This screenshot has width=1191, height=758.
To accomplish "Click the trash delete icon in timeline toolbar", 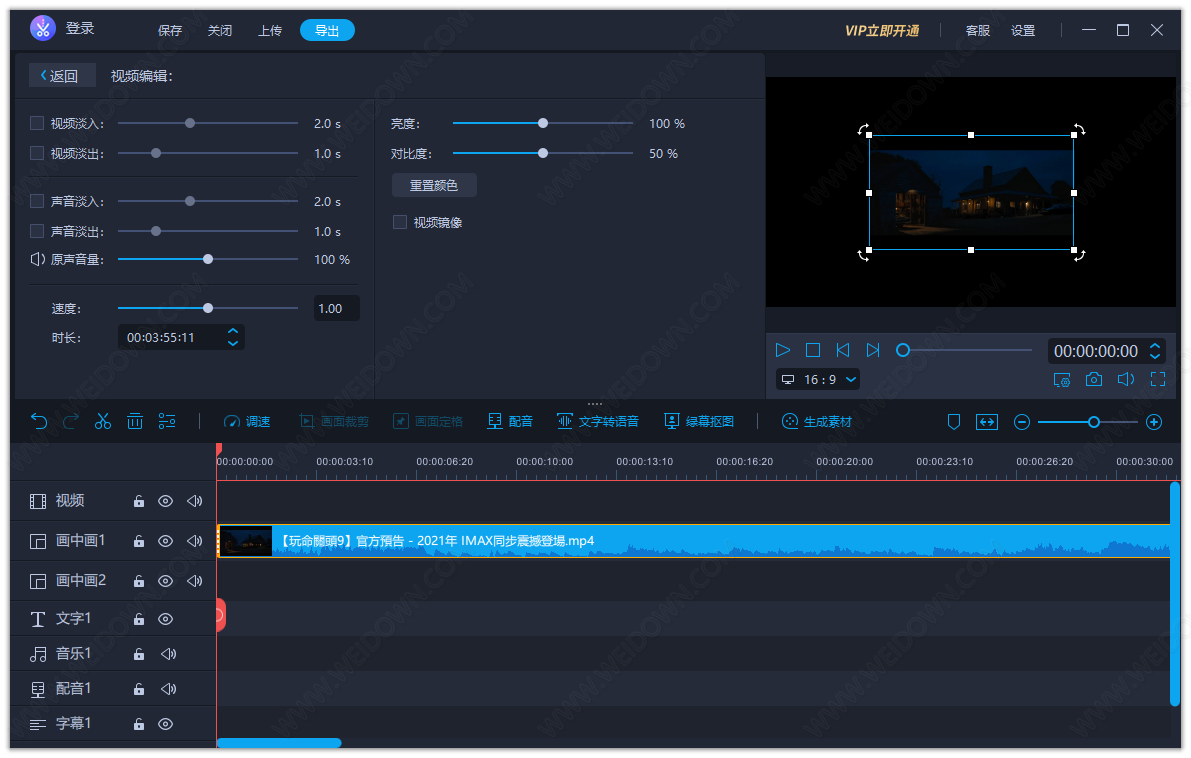I will [135, 421].
